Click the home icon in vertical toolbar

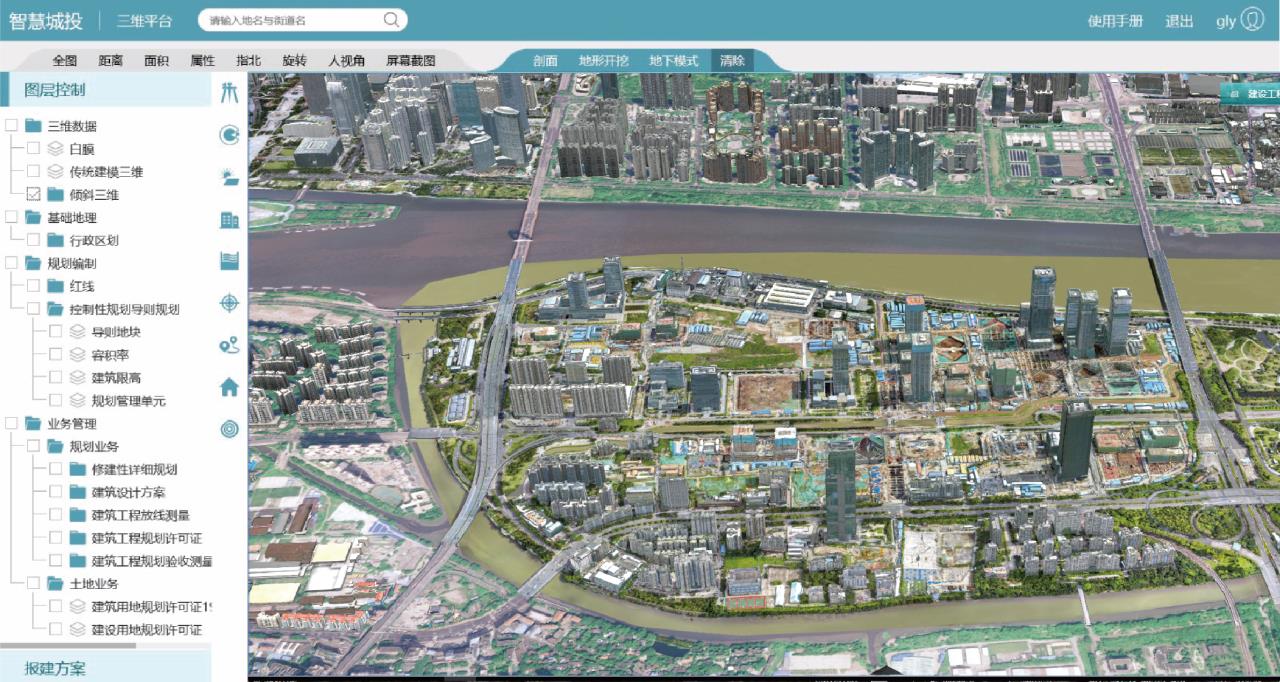coord(230,386)
